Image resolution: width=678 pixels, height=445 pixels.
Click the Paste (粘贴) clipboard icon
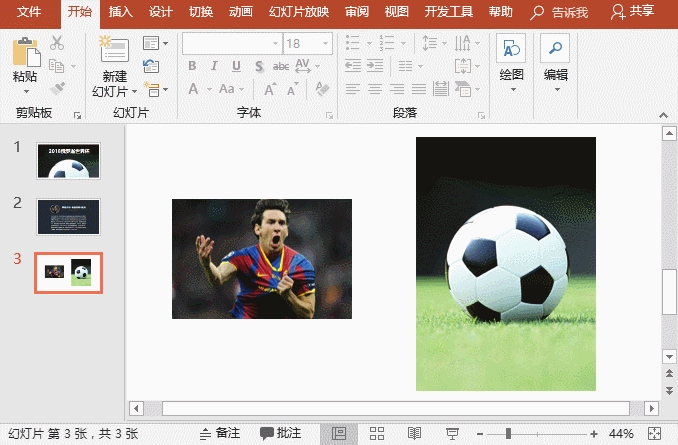coord(25,52)
